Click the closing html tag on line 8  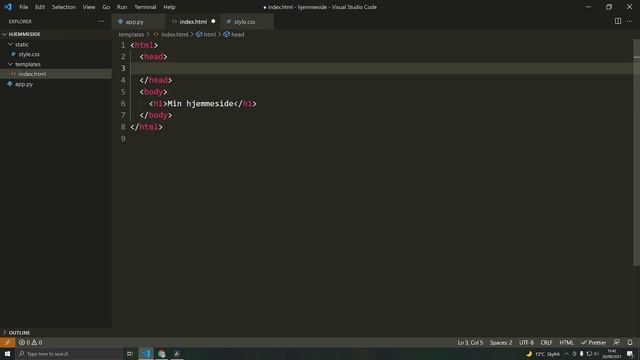point(146,127)
